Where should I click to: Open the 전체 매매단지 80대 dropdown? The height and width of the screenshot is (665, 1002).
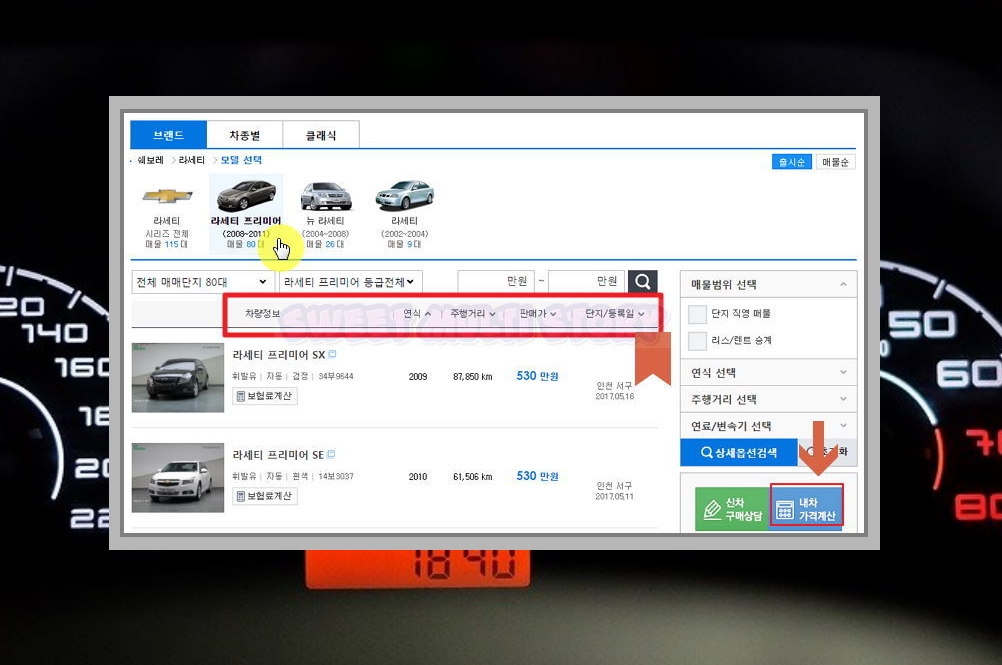202,282
